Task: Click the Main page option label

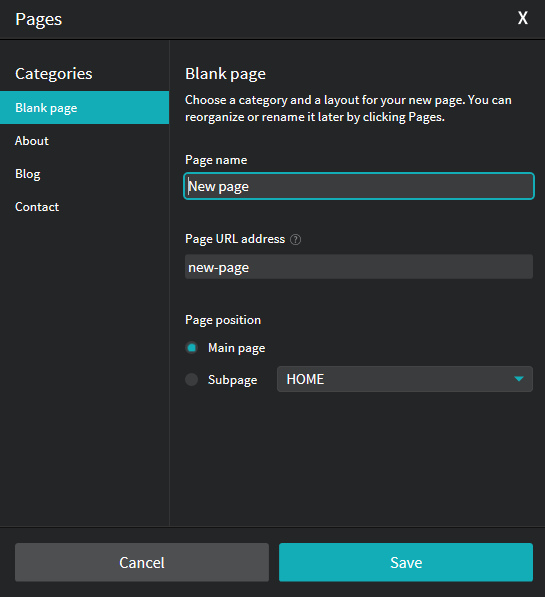Action: pyautogui.click(x=237, y=348)
